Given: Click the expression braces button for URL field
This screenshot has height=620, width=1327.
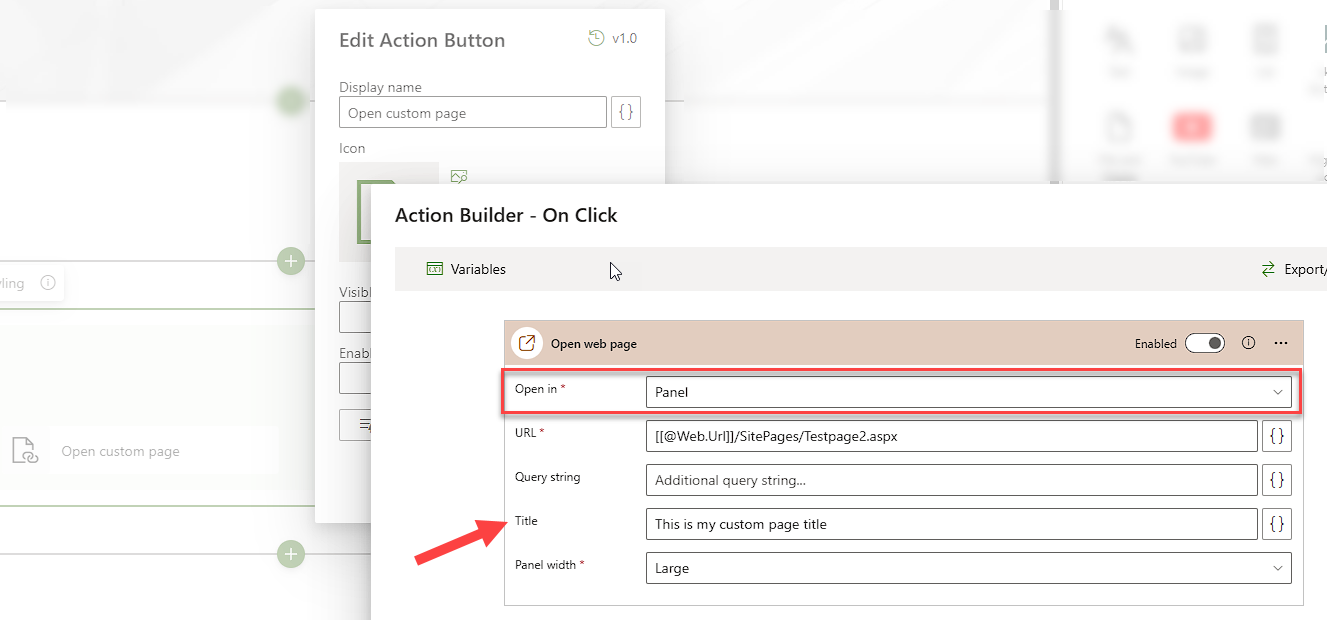Looking at the screenshot, I should 1277,436.
